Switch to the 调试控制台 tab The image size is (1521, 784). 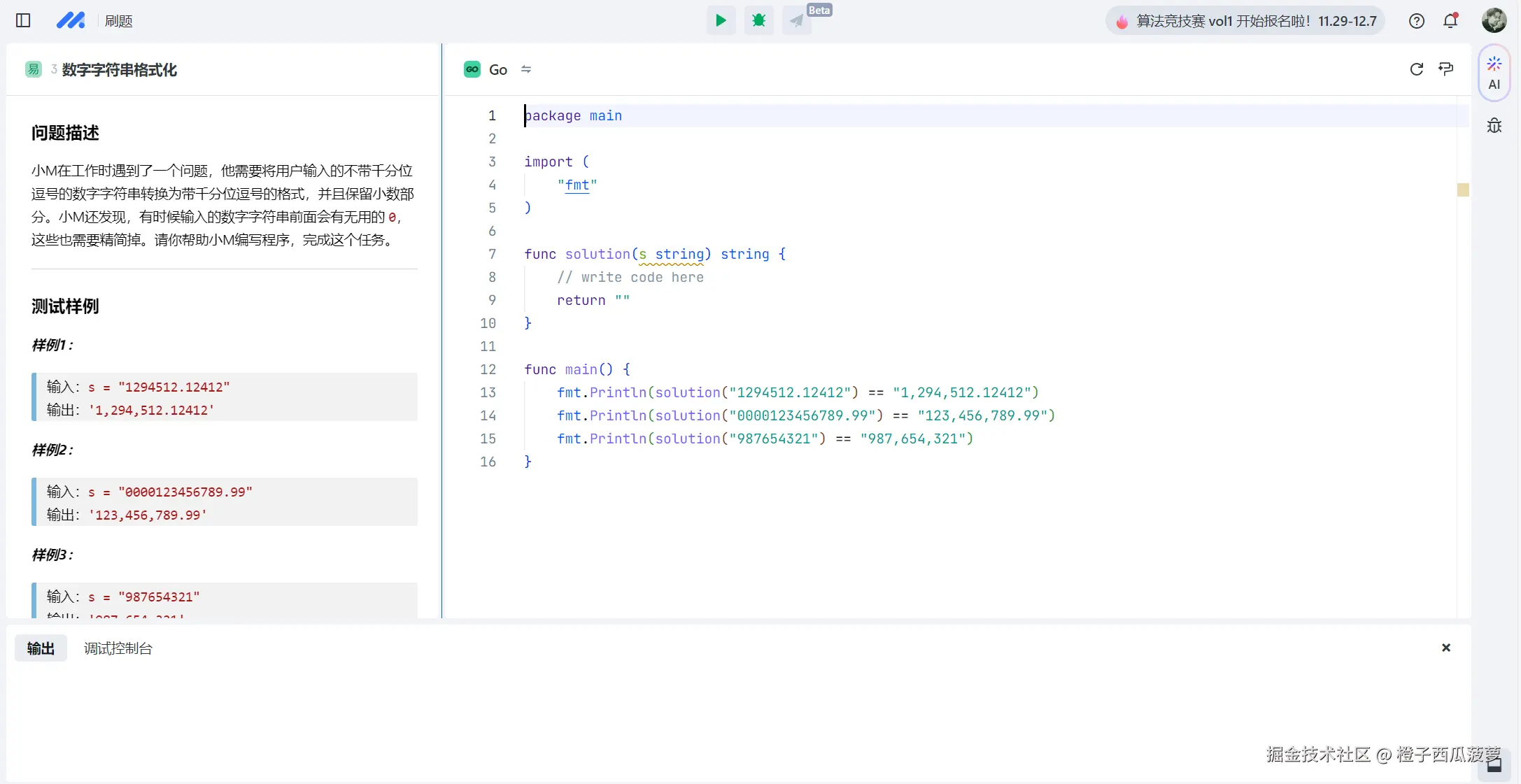[118, 648]
